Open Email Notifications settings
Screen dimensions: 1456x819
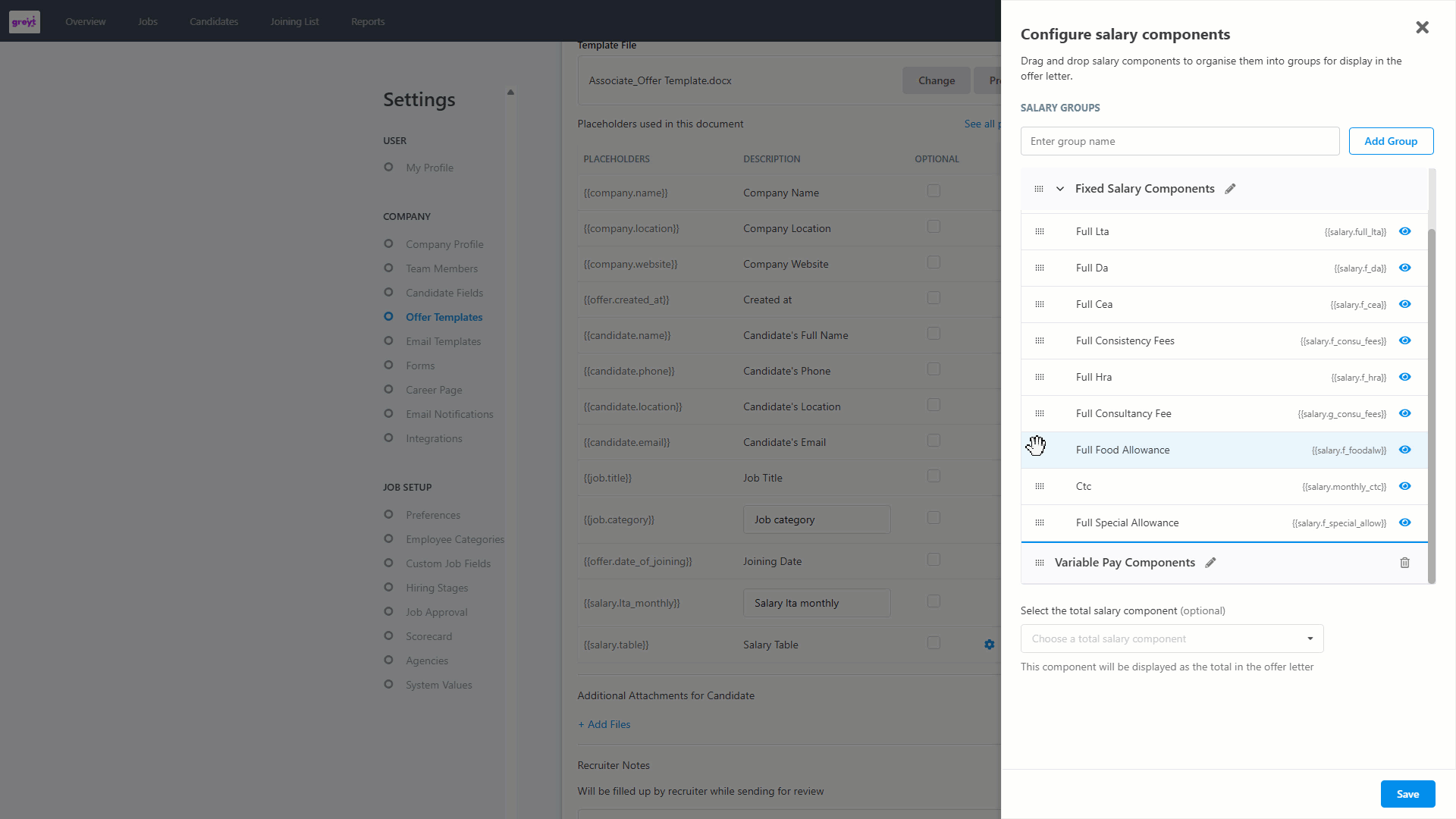click(449, 414)
